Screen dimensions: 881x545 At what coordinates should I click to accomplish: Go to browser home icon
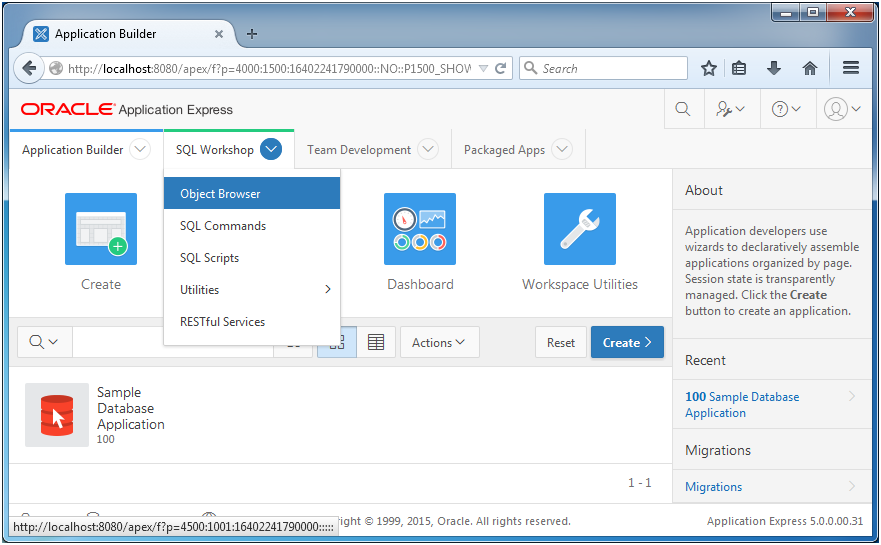click(x=810, y=69)
